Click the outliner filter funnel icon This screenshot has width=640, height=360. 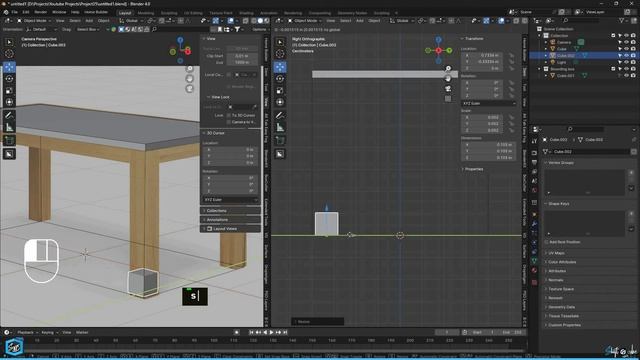(x=622, y=20)
